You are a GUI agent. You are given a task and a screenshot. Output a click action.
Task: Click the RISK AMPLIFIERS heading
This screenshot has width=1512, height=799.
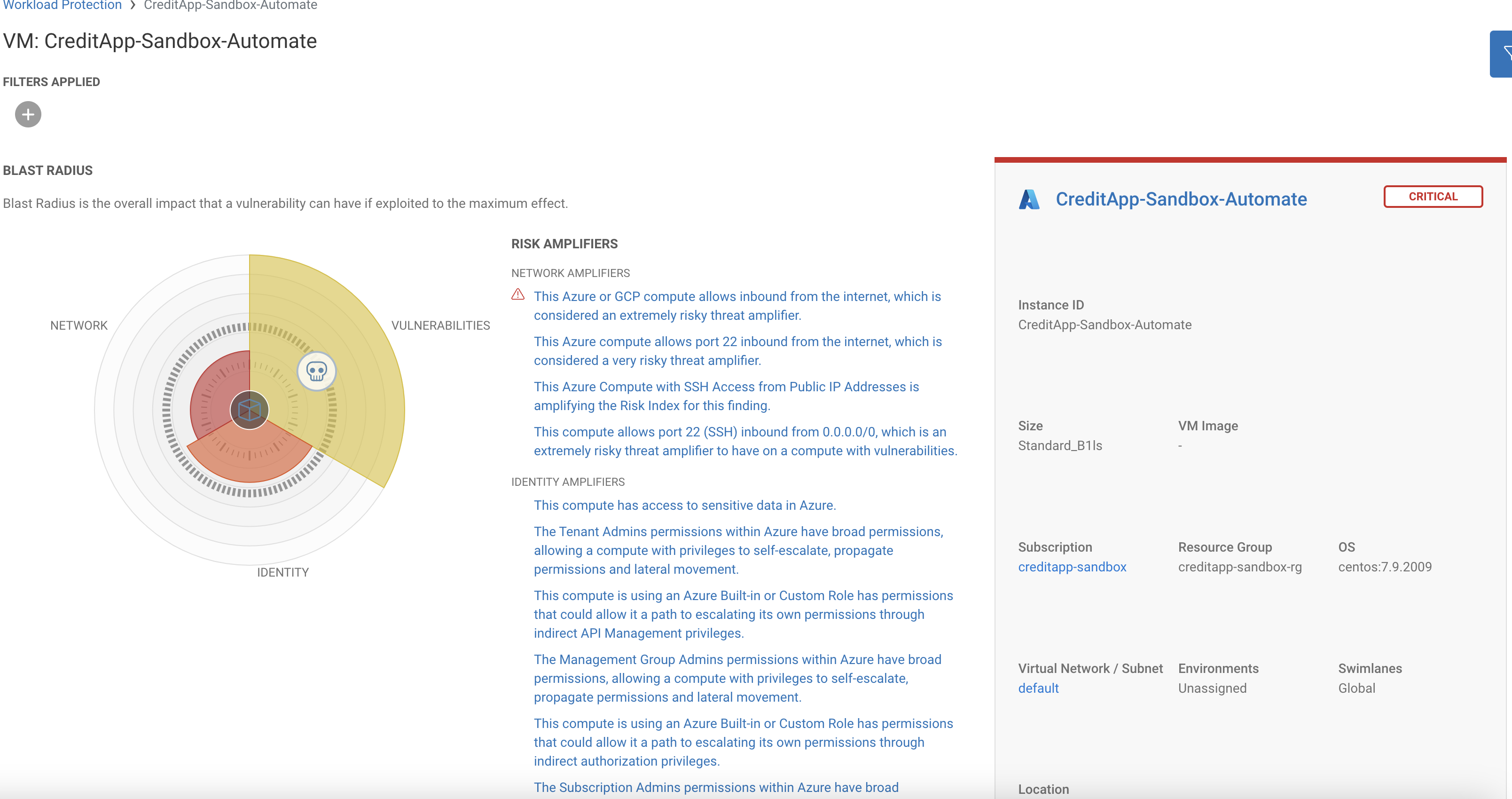coord(564,244)
